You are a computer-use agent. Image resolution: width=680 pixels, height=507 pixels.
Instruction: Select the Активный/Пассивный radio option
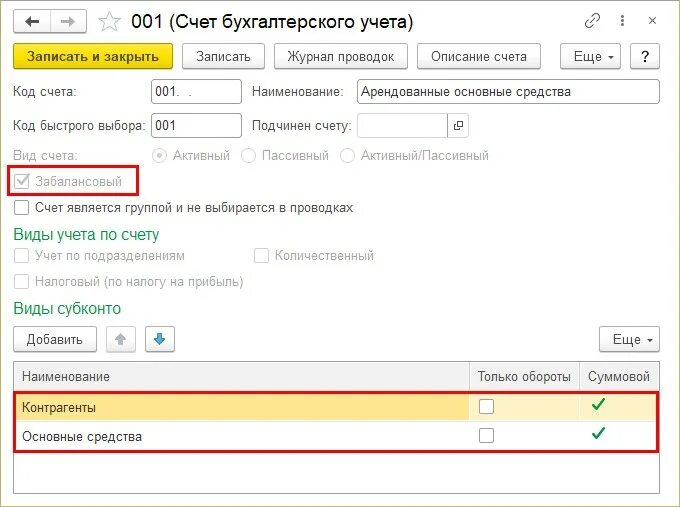point(347,155)
